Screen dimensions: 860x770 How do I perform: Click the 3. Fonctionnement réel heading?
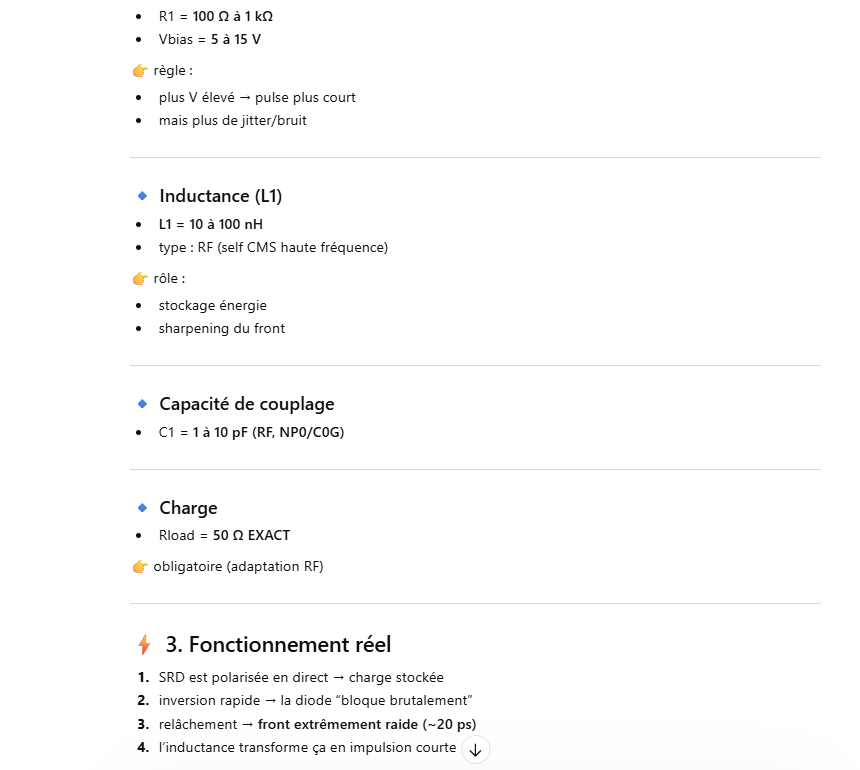pyautogui.click(x=278, y=644)
